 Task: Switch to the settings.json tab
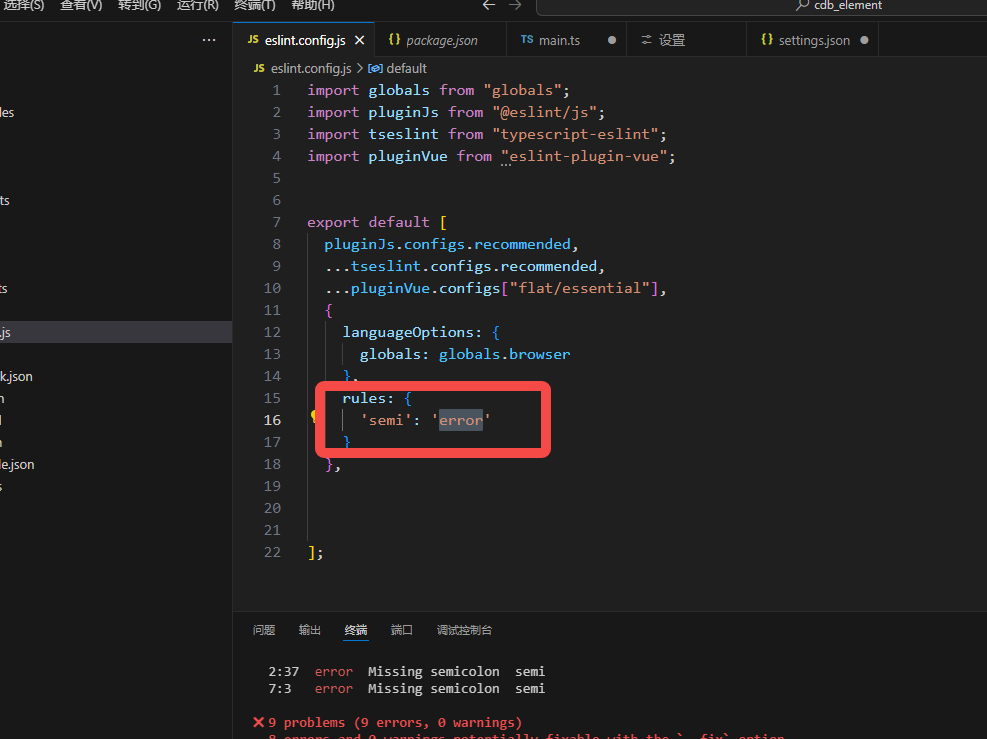[813, 40]
